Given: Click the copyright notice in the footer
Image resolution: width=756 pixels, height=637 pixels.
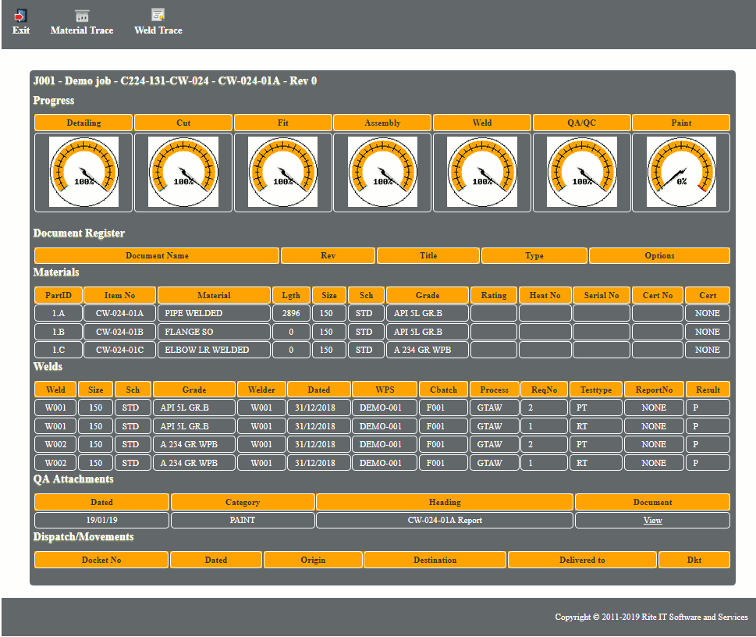Looking at the screenshot, I should click(651, 617).
